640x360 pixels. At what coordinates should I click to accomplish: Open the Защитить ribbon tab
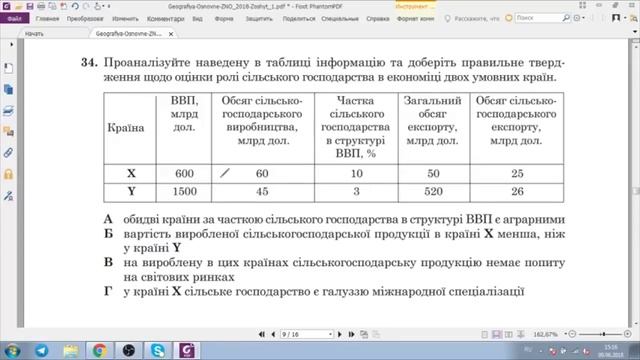pos(259,19)
